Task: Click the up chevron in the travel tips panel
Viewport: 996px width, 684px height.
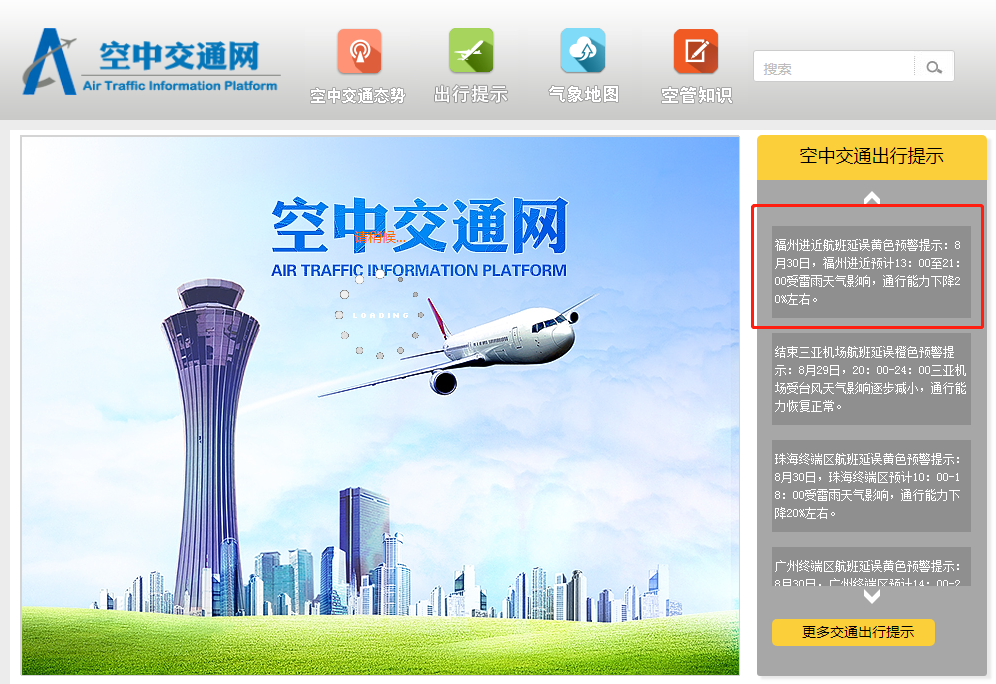Action: pyautogui.click(x=872, y=198)
